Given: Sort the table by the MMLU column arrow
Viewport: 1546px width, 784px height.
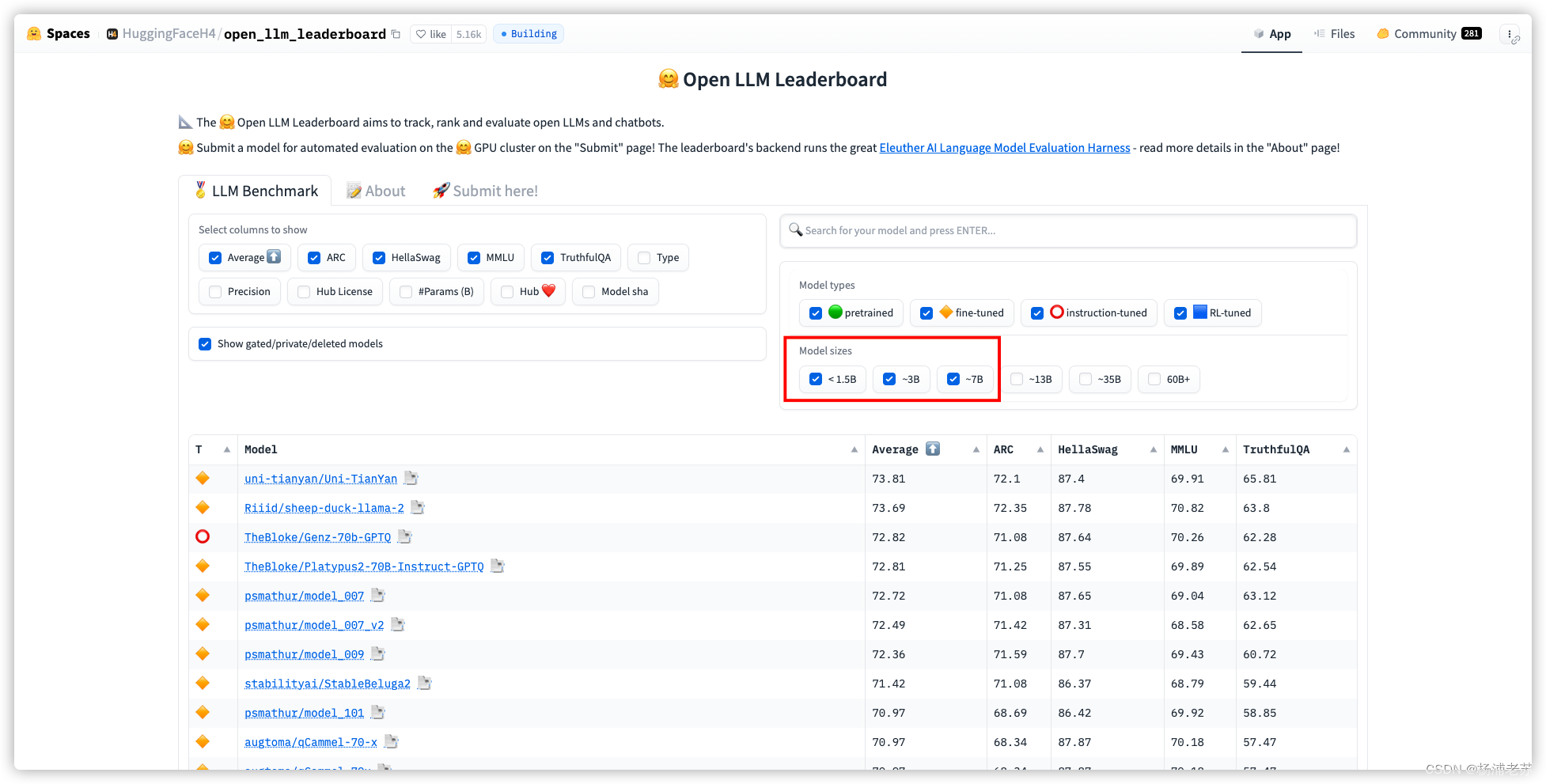Looking at the screenshot, I should (x=1226, y=449).
